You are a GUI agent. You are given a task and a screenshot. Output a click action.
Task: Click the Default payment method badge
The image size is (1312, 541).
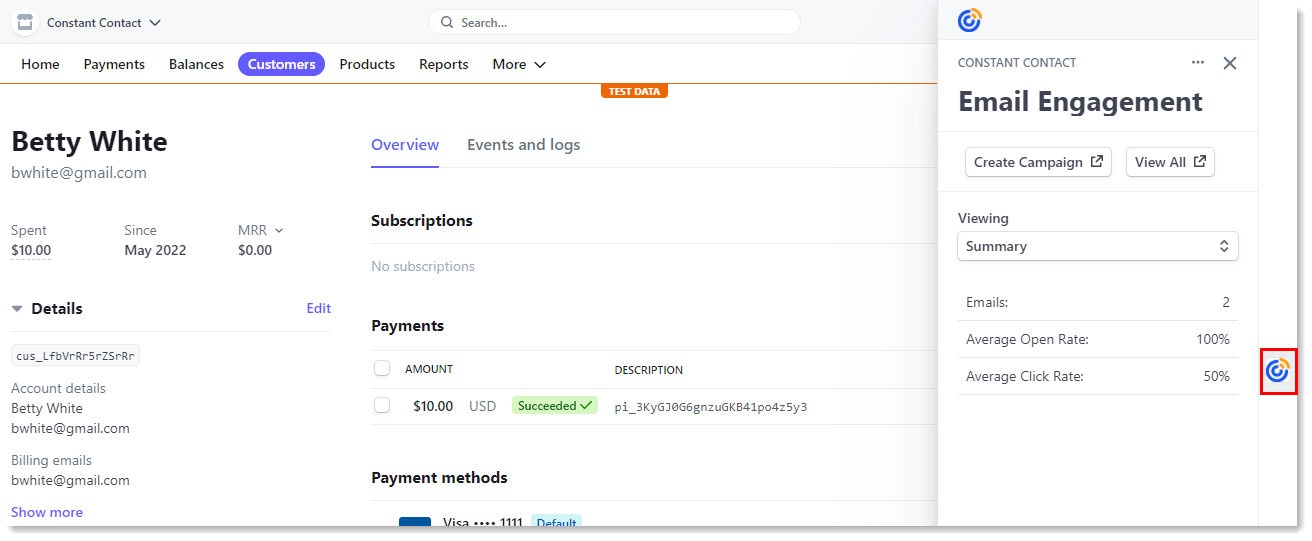556,522
